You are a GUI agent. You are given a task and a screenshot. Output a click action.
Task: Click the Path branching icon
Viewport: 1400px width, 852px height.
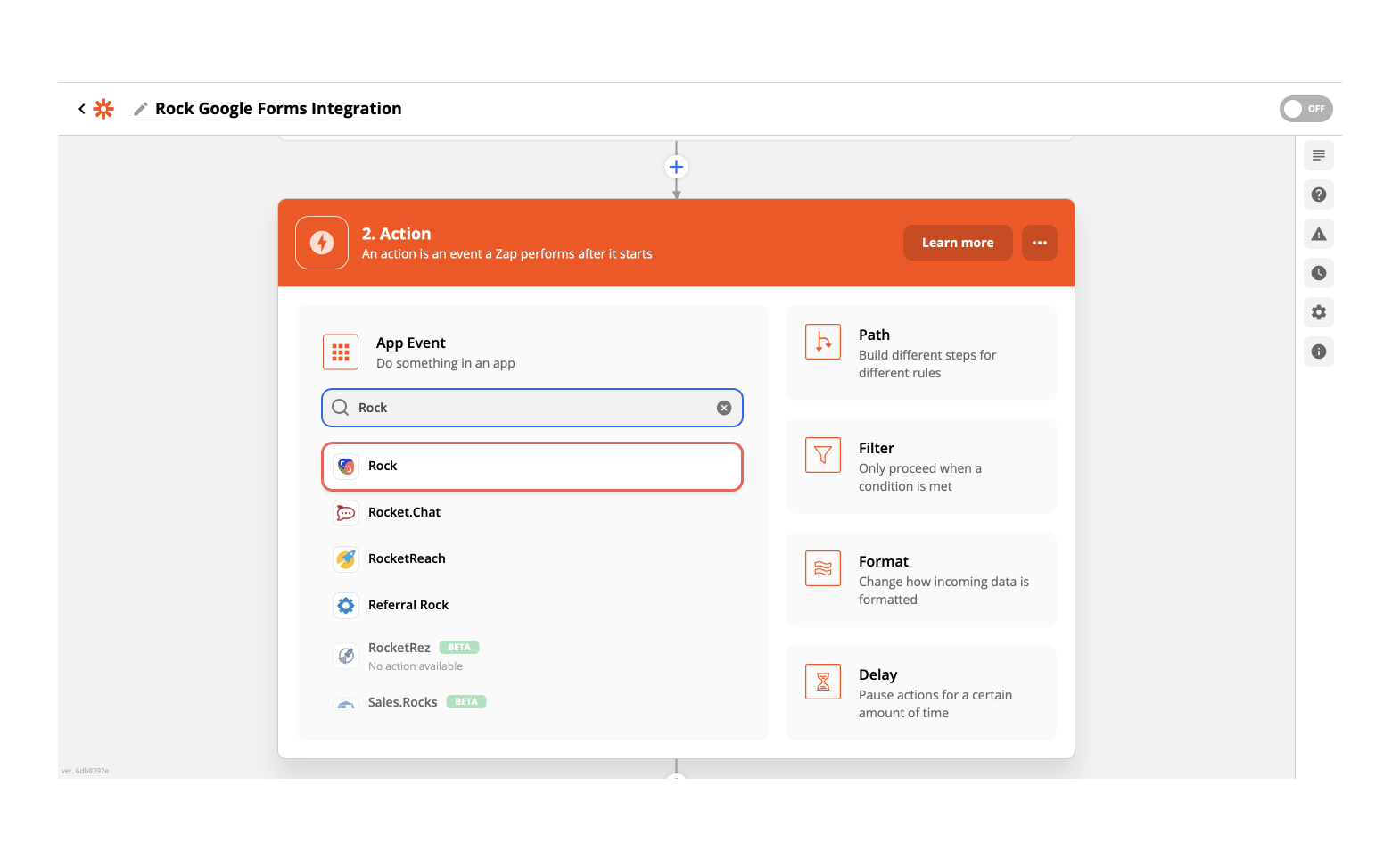[x=823, y=342]
